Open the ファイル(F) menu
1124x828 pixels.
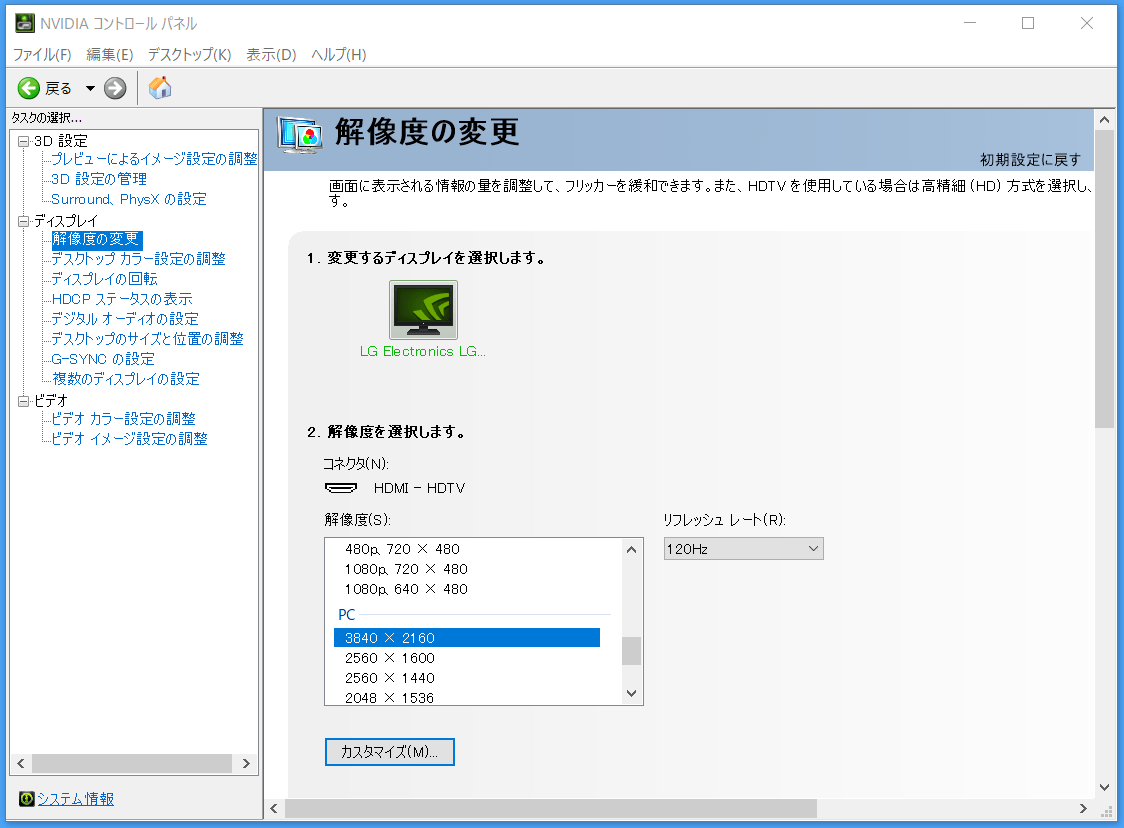tap(42, 54)
